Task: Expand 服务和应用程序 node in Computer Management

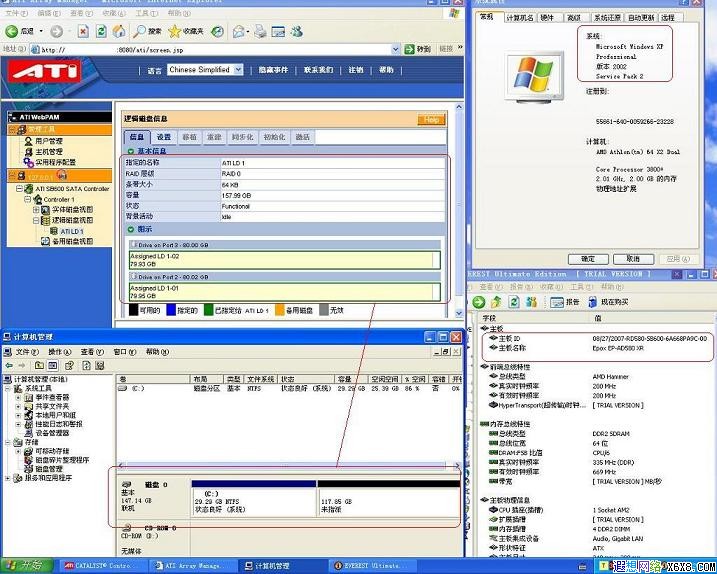Action: tap(7, 478)
